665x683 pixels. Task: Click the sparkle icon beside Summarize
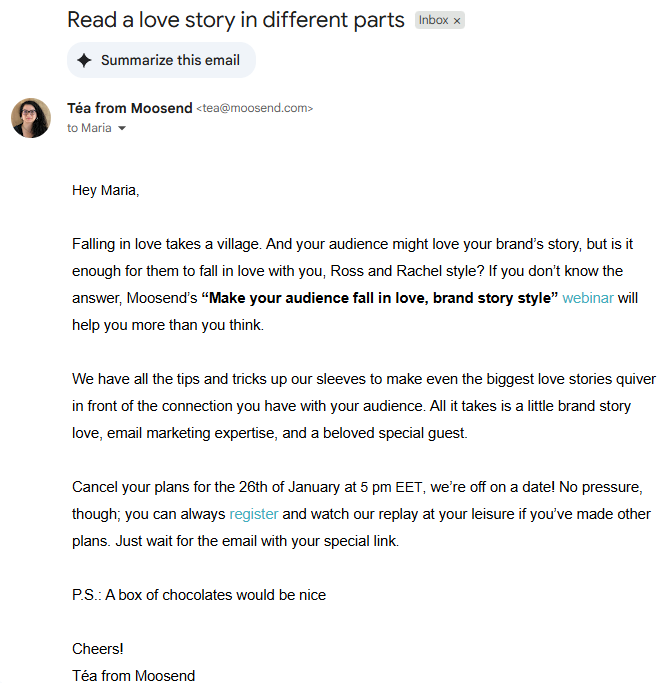[x=84, y=60]
